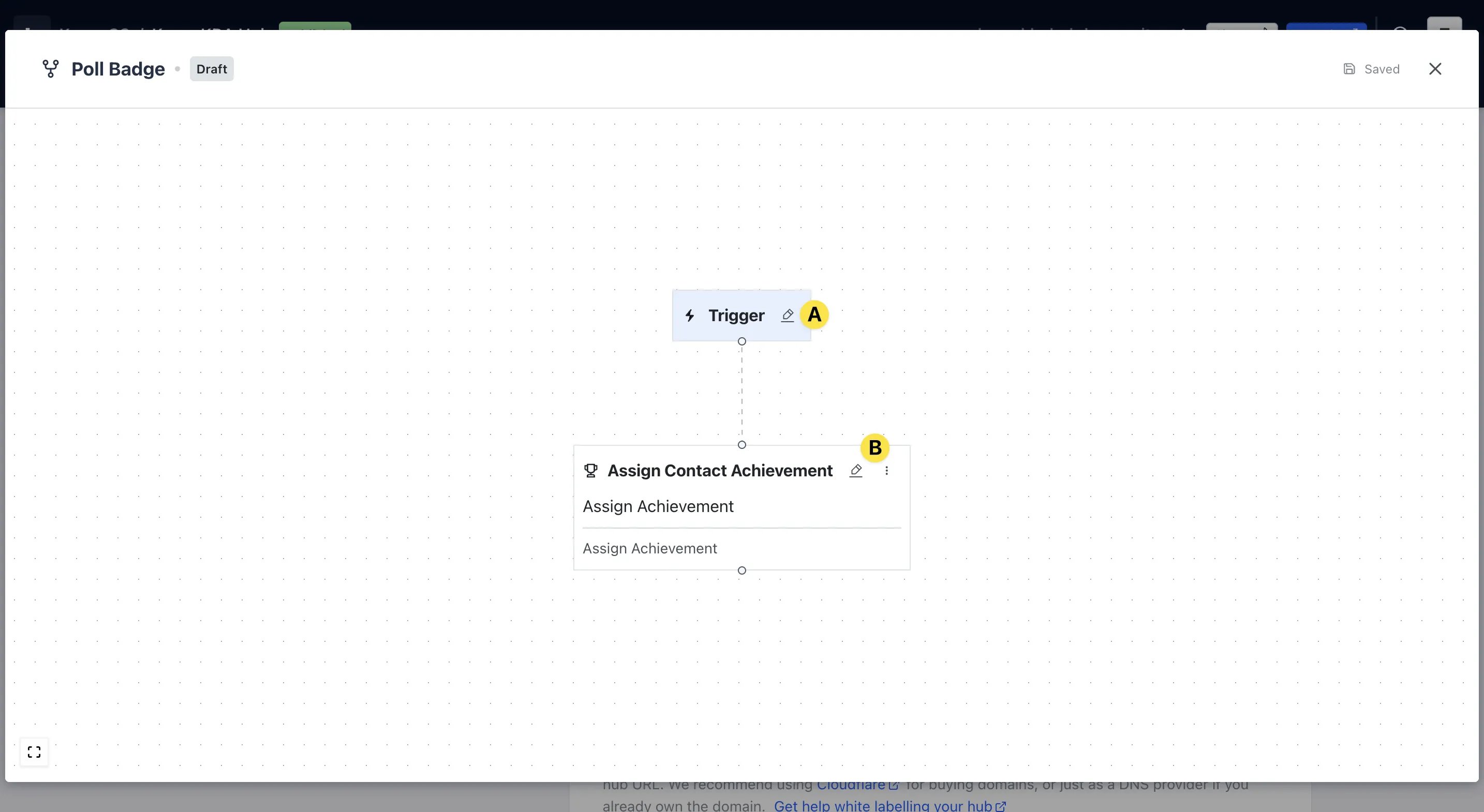This screenshot has width=1484, height=812.
Task: Edit the Trigger node with pencil icon
Action: pyautogui.click(x=788, y=315)
